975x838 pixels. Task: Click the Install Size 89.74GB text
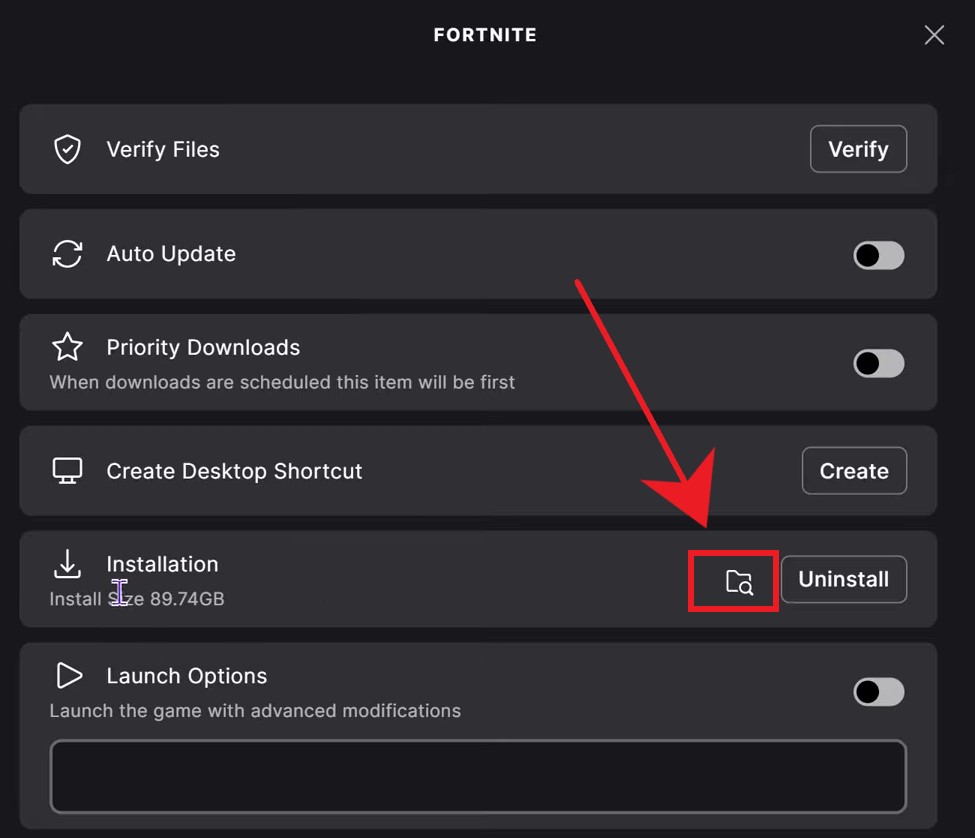point(137,599)
